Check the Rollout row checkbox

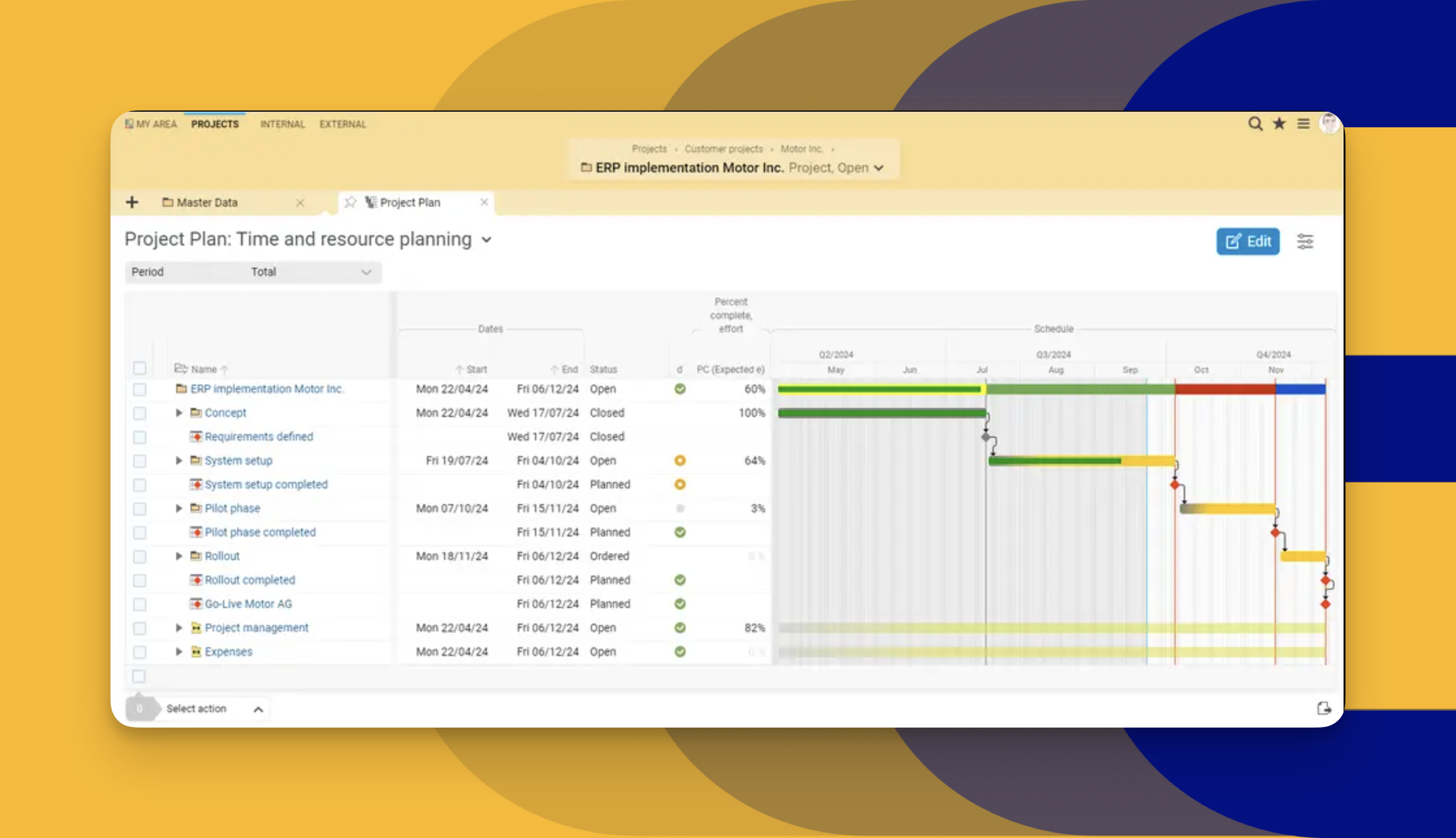[x=140, y=557]
